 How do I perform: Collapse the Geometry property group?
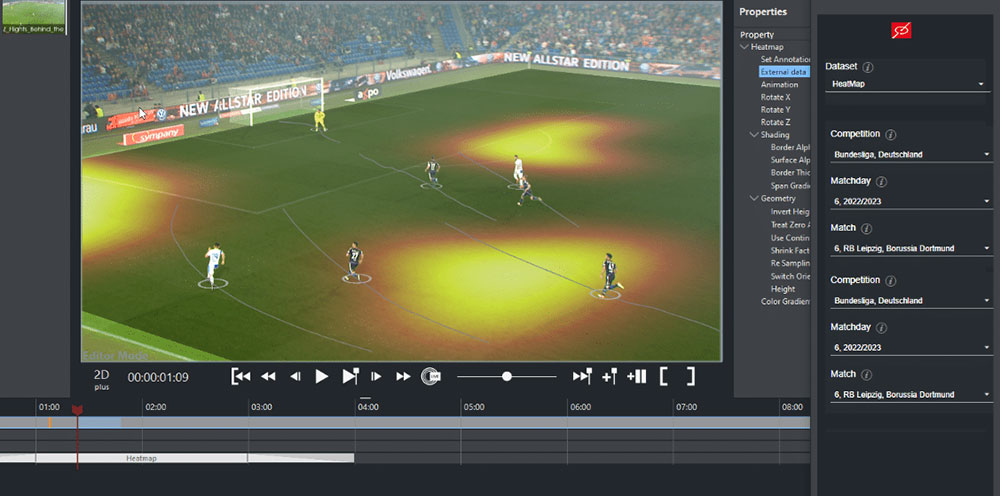click(x=754, y=198)
